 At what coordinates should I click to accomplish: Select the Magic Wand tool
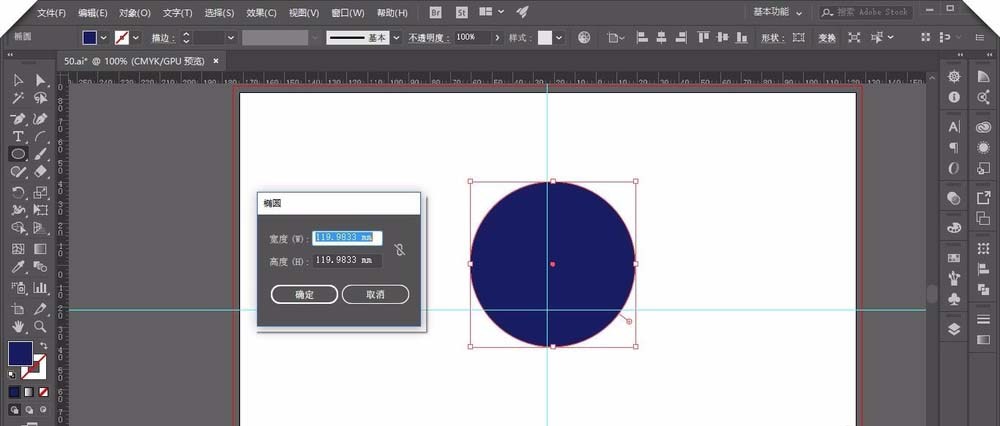point(18,98)
